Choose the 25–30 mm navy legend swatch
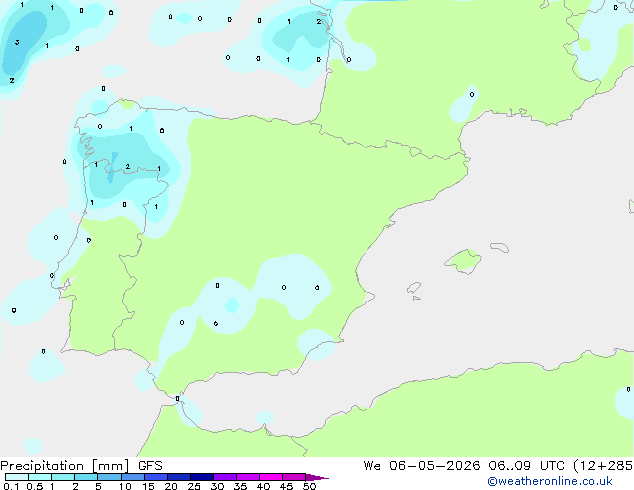Screen dimensions: 634x490 pyautogui.click(x=202, y=477)
